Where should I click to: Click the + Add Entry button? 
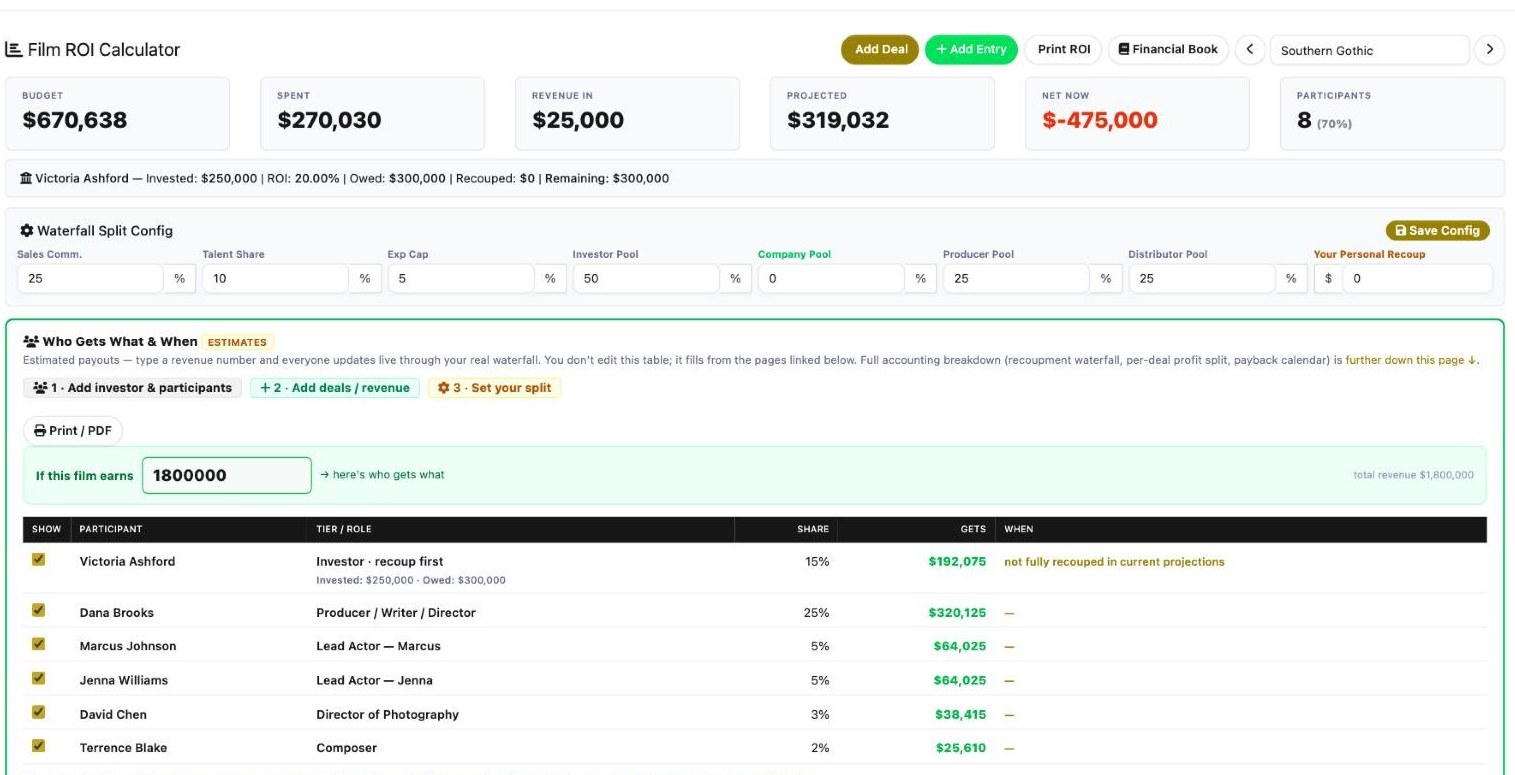coord(971,50)
